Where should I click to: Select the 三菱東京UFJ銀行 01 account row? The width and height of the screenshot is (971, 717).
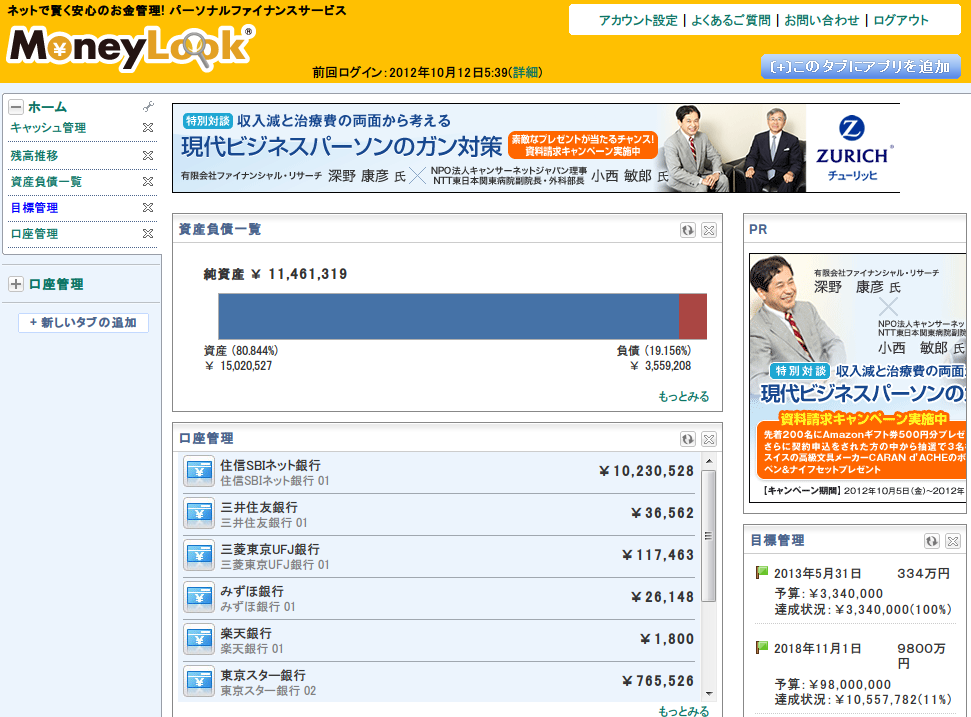pyautogui.click(x=439, y=557)
